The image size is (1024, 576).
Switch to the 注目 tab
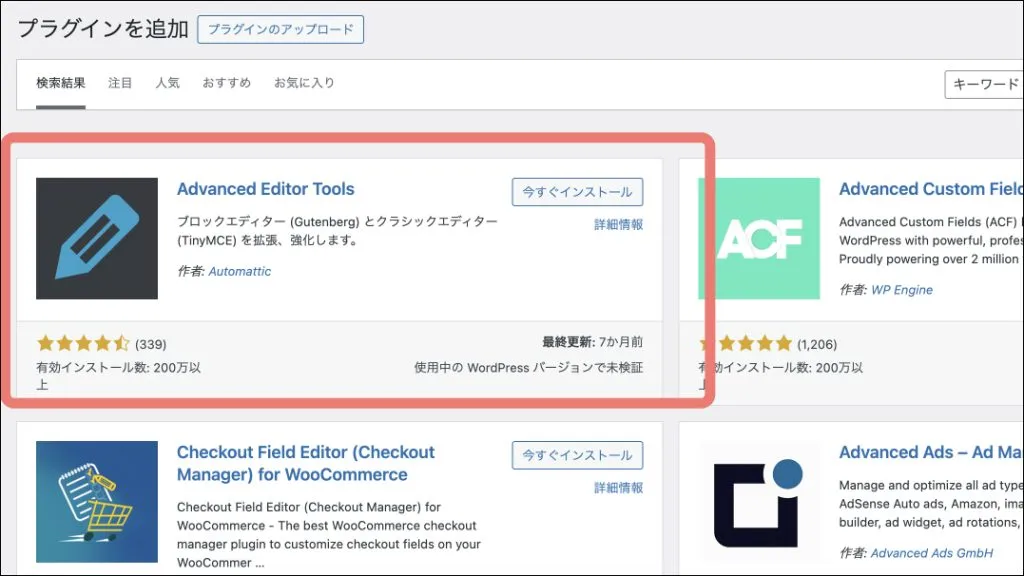120,83
